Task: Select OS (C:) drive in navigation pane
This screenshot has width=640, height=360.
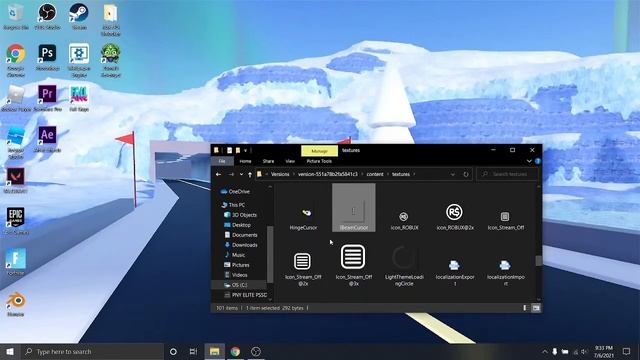Action: click(x=239, y=285)
